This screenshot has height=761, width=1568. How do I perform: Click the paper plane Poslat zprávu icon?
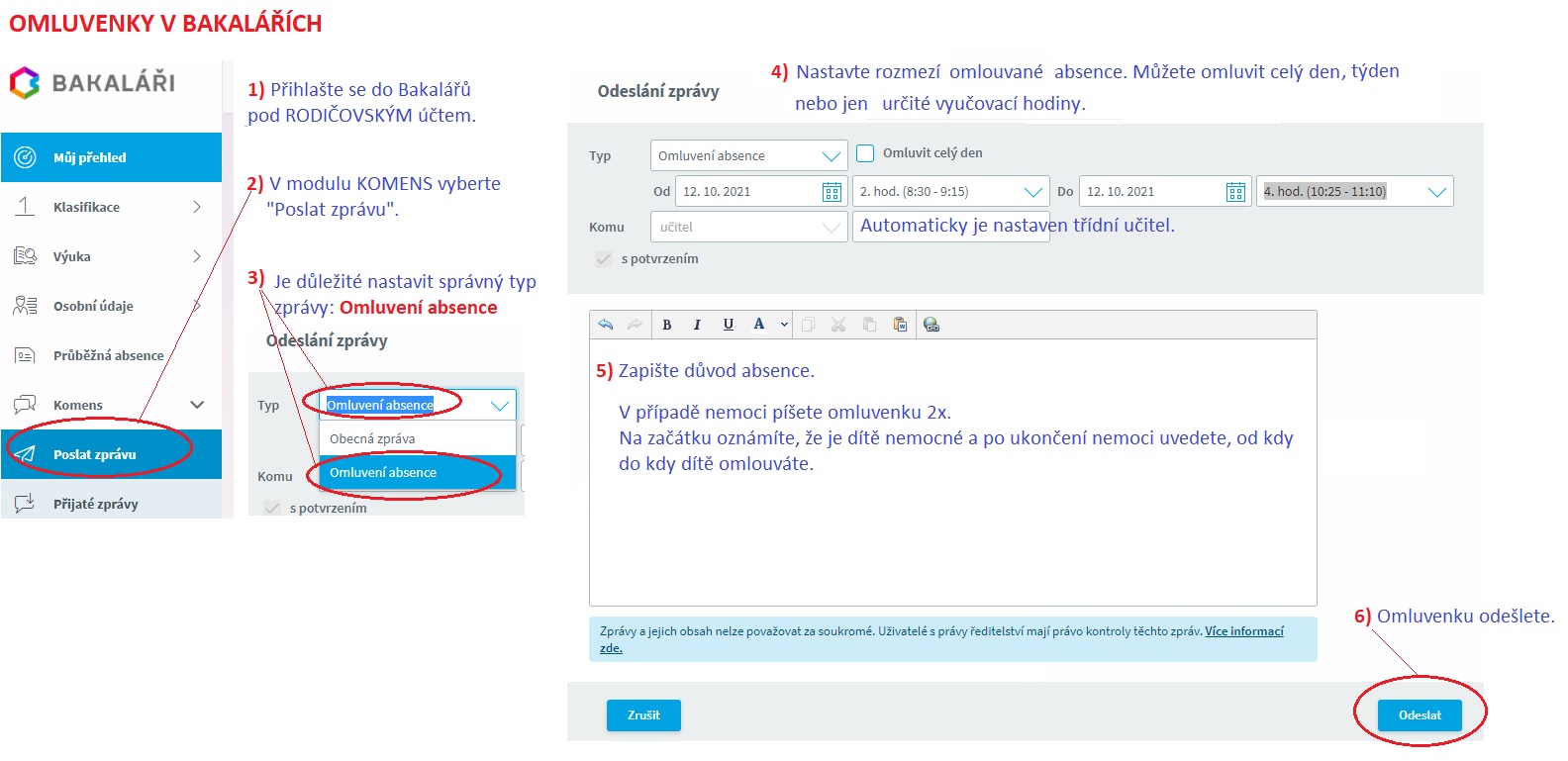click(25, 454)
